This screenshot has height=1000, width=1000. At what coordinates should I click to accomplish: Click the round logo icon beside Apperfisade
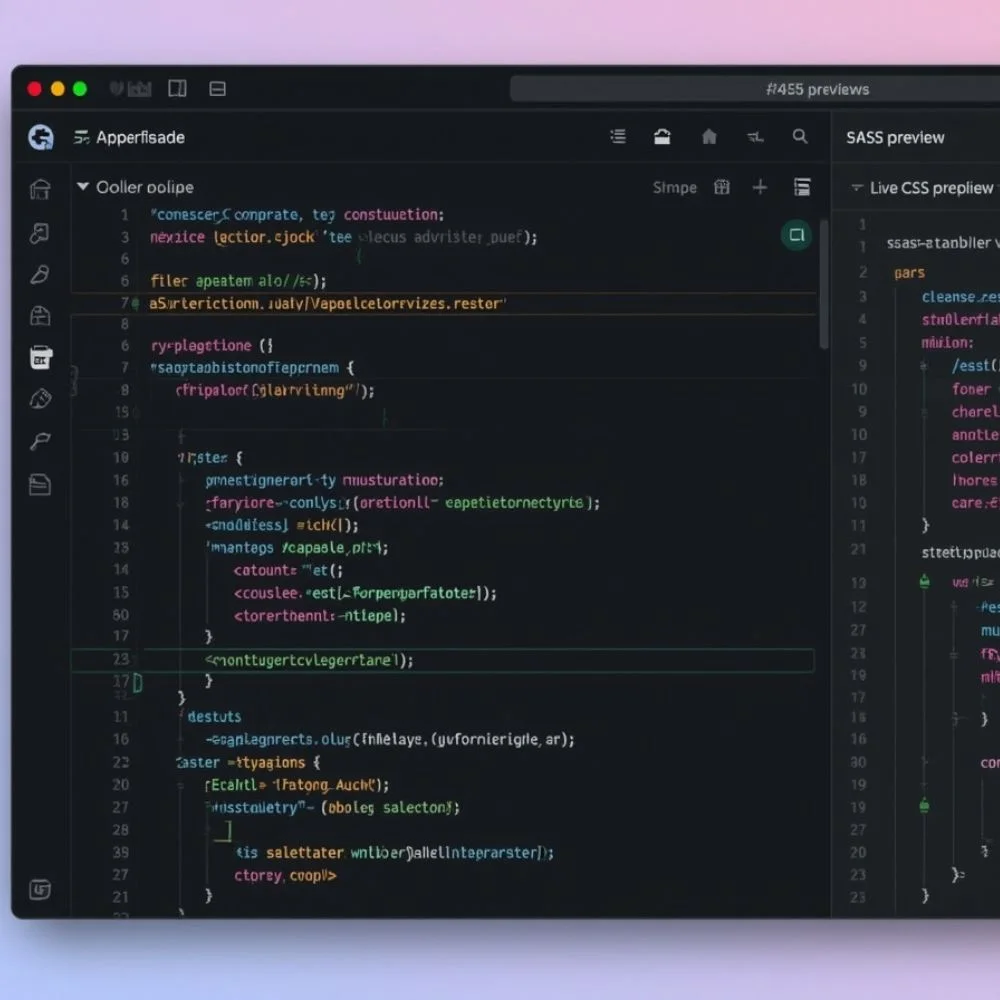(x=40, y=137)
